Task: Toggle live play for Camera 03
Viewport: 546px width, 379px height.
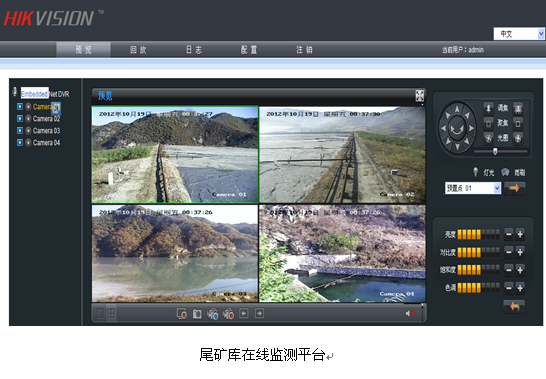Action: click(x=20, y=130)
